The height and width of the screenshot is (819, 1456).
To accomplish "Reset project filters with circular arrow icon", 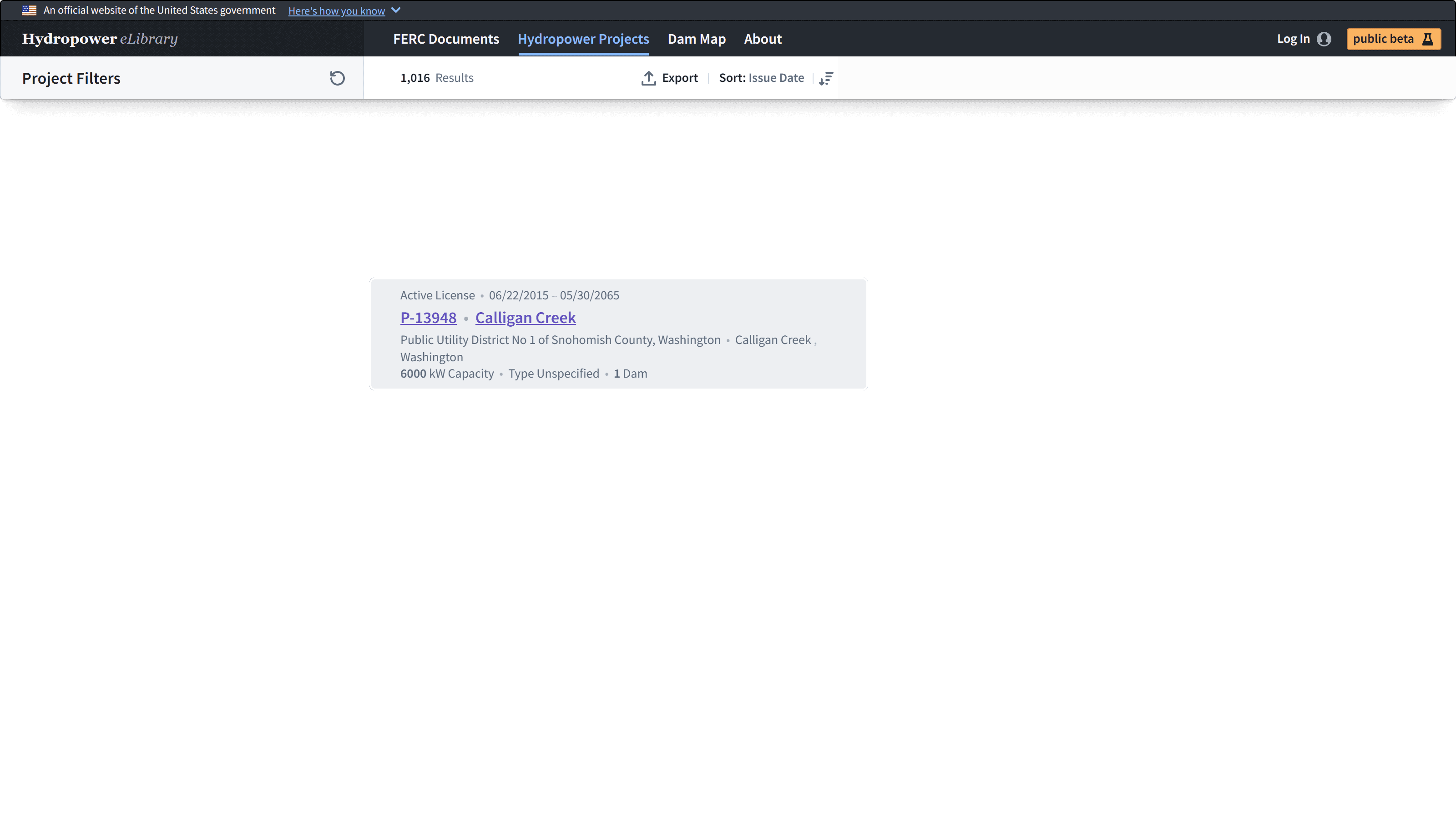I will (x=337, y=78).
